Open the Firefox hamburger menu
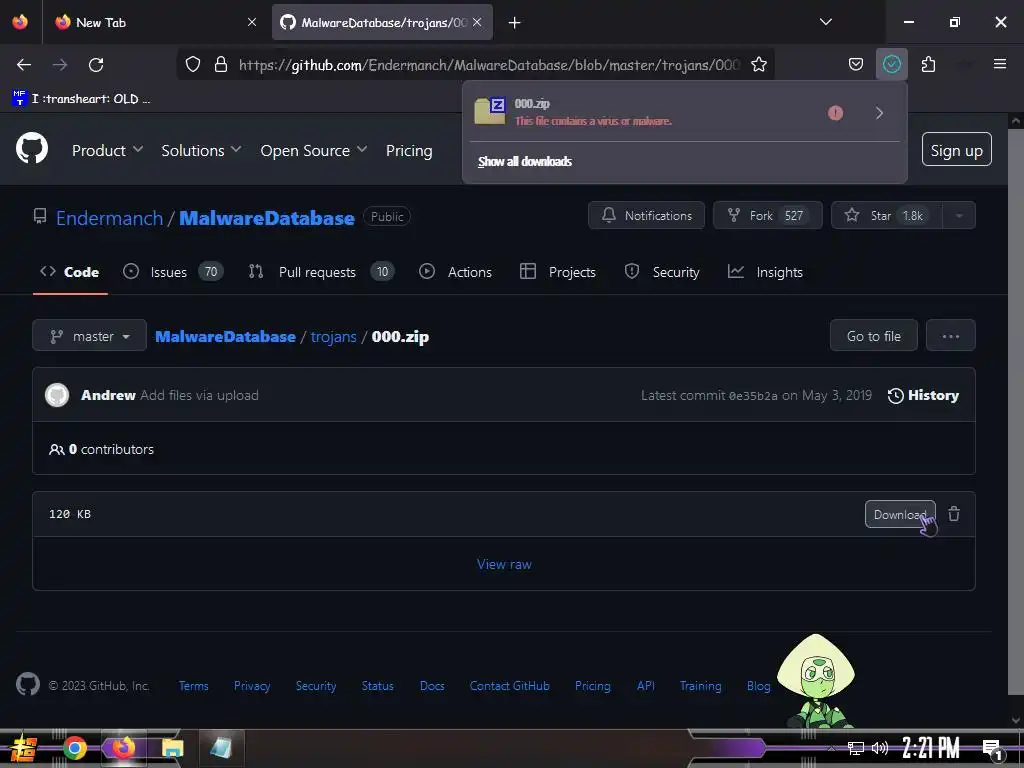Viewport: 1024px width, 768px height. [999, 64]
